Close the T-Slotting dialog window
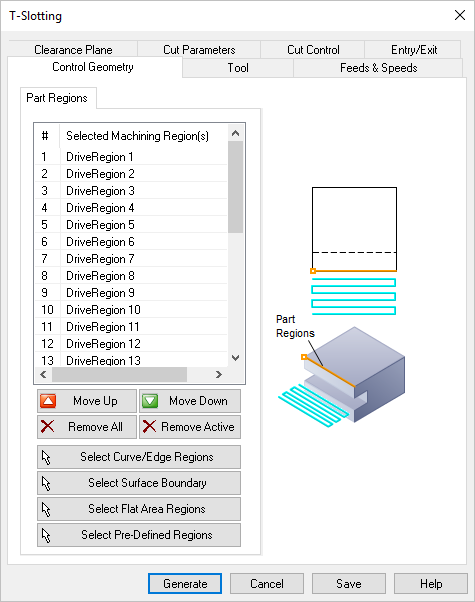This screenshot has height=602, width=475. coord(460,15)
